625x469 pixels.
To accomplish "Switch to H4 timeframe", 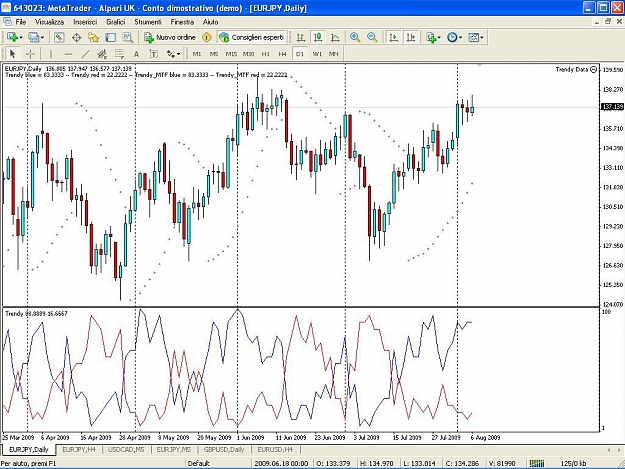I will point(283,54).
